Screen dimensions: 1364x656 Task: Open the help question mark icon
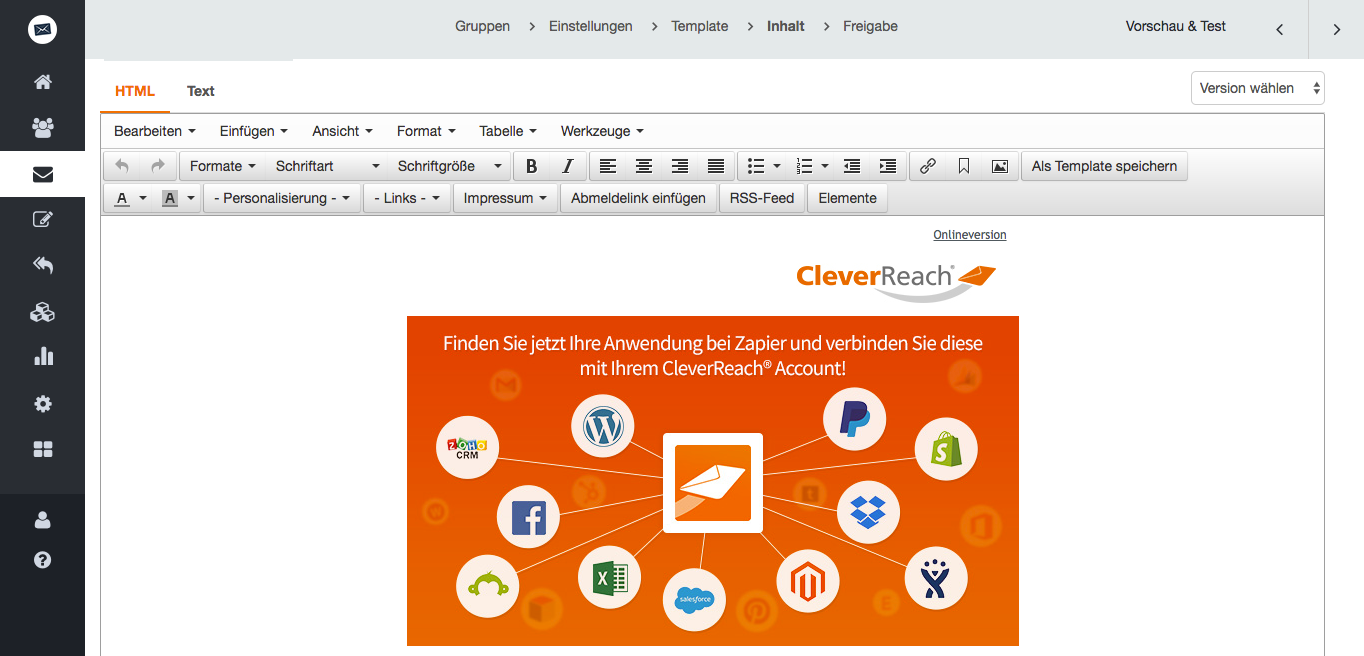click(x=42, y=560)
